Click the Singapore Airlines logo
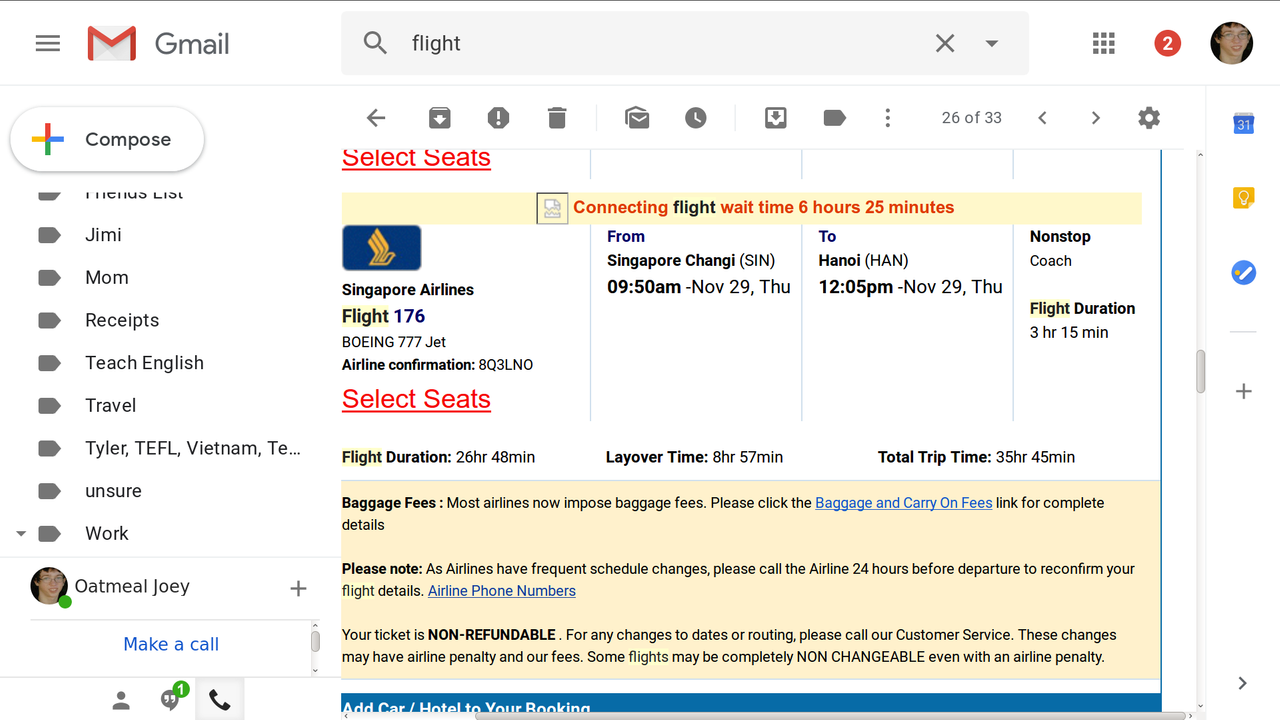This screenshot has height=720, width=1280. pyautogui.click(x=381, y=248)
